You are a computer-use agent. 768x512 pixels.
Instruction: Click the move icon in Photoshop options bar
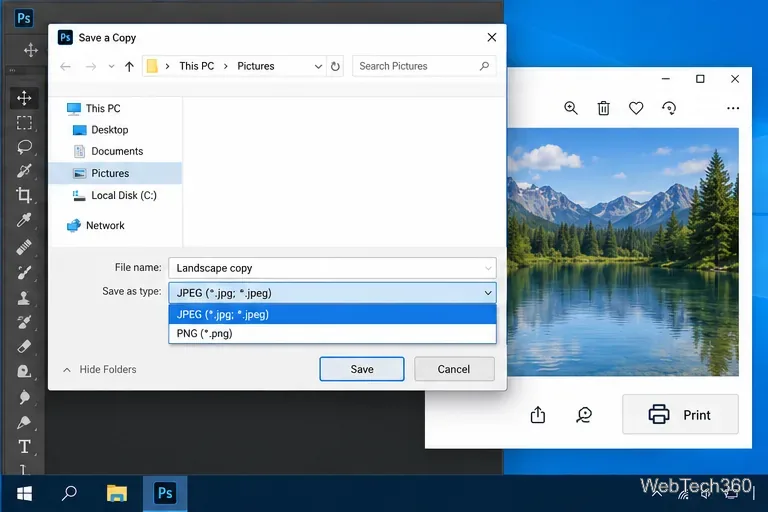[31, 49]
